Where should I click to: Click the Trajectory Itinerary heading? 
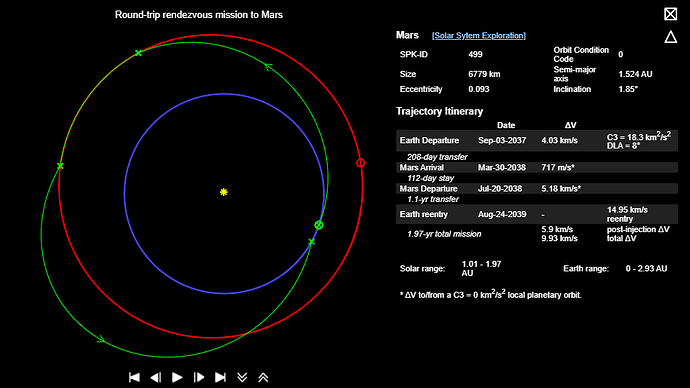[439, 111]
